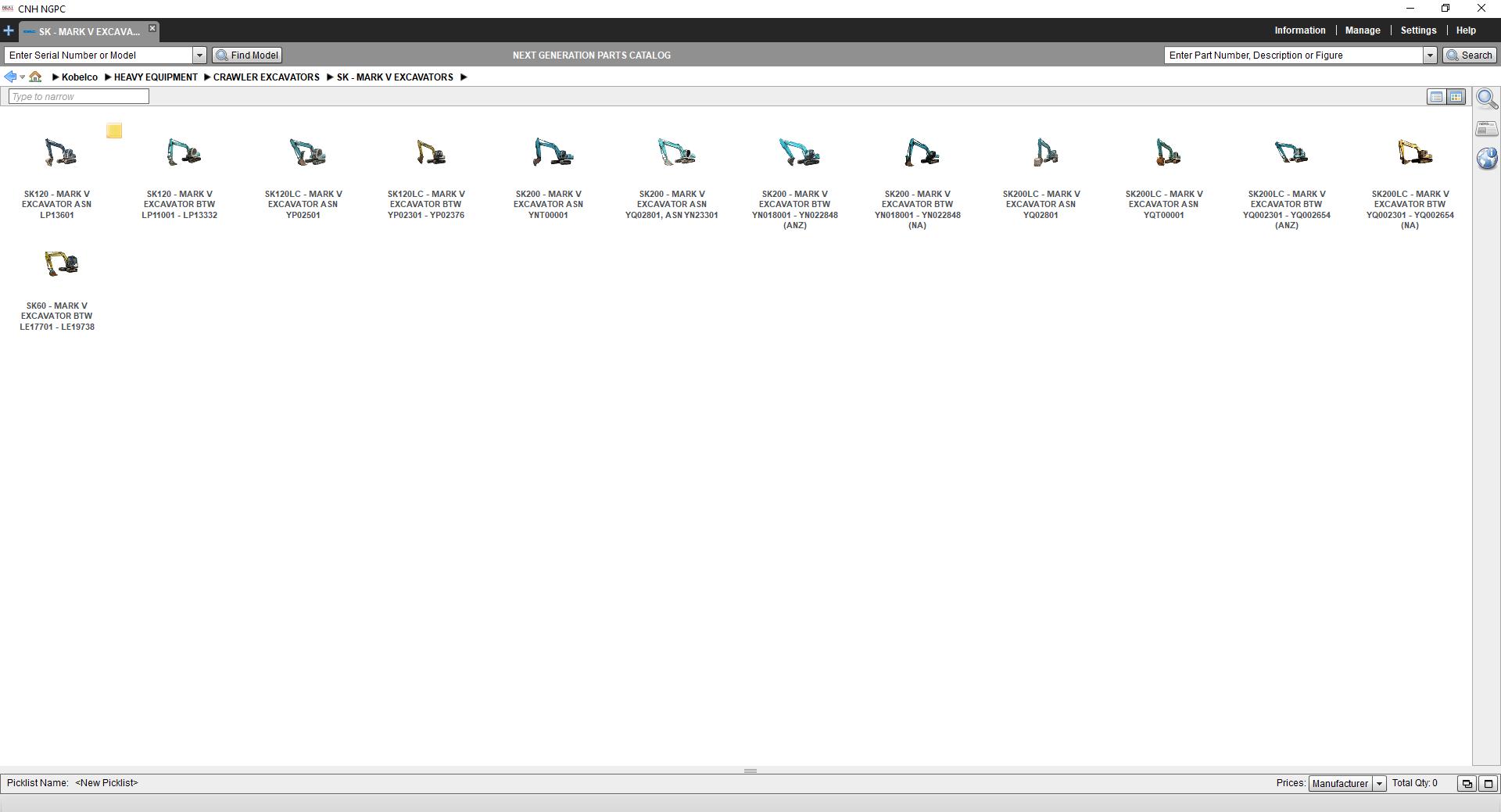
Task: Open SK200LC BTW YQ002301 - YQ002654 (ANZ)
Action: 1287,182
